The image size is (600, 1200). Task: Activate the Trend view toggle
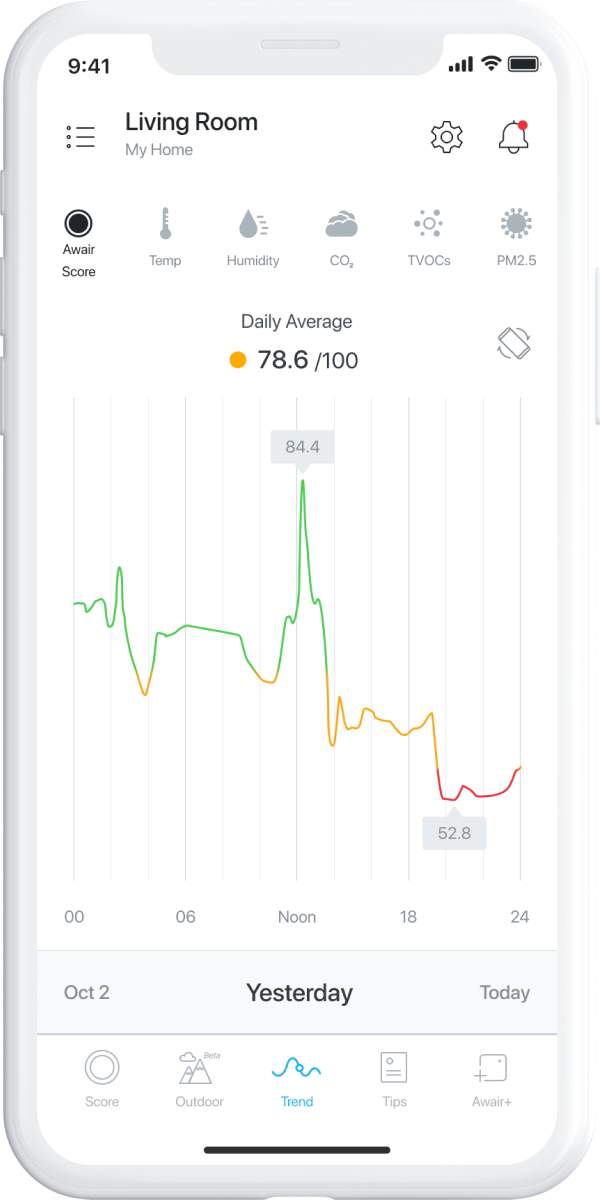click(296, 1078)
